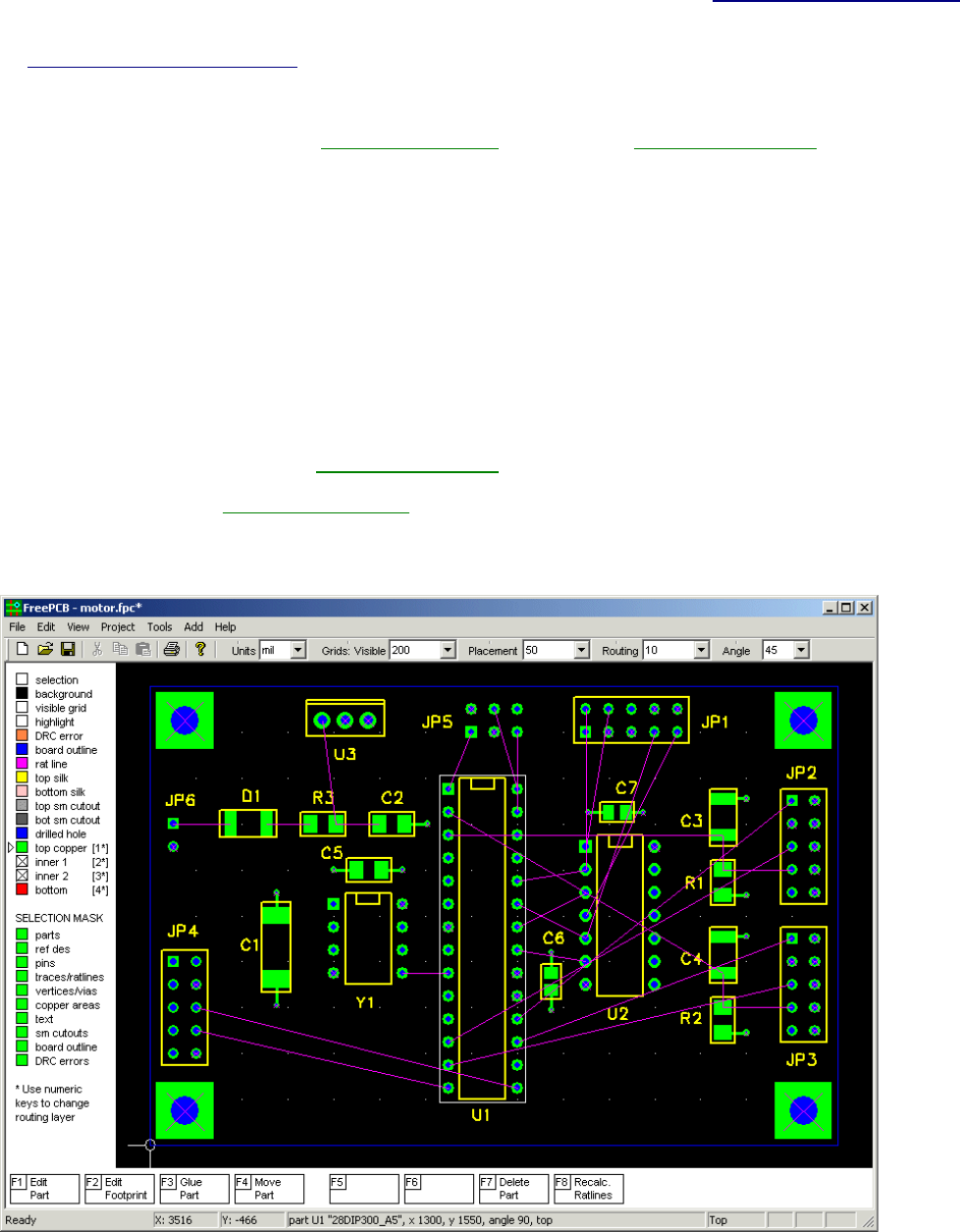Viewport: 960px width, 1232px height.
Task: Select header JP2 footprint
Action: click(803, 846)
